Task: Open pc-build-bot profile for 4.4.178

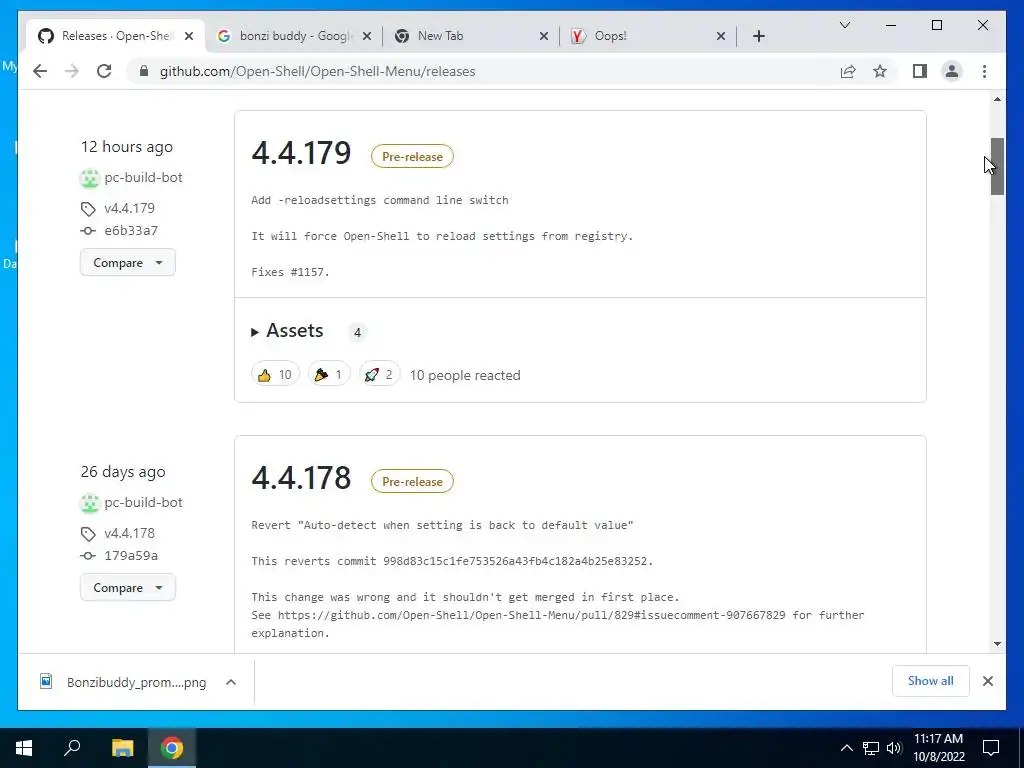Action: tap(143, 503)
